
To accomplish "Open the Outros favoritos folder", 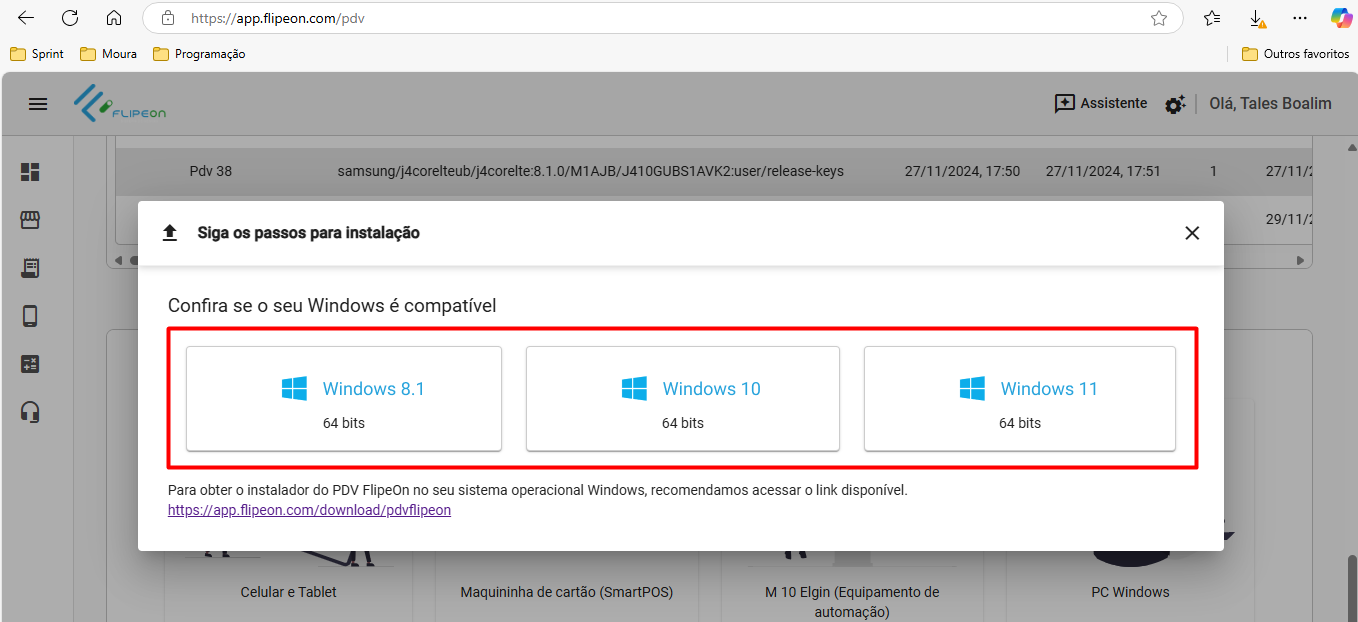I will (1295, 54).
